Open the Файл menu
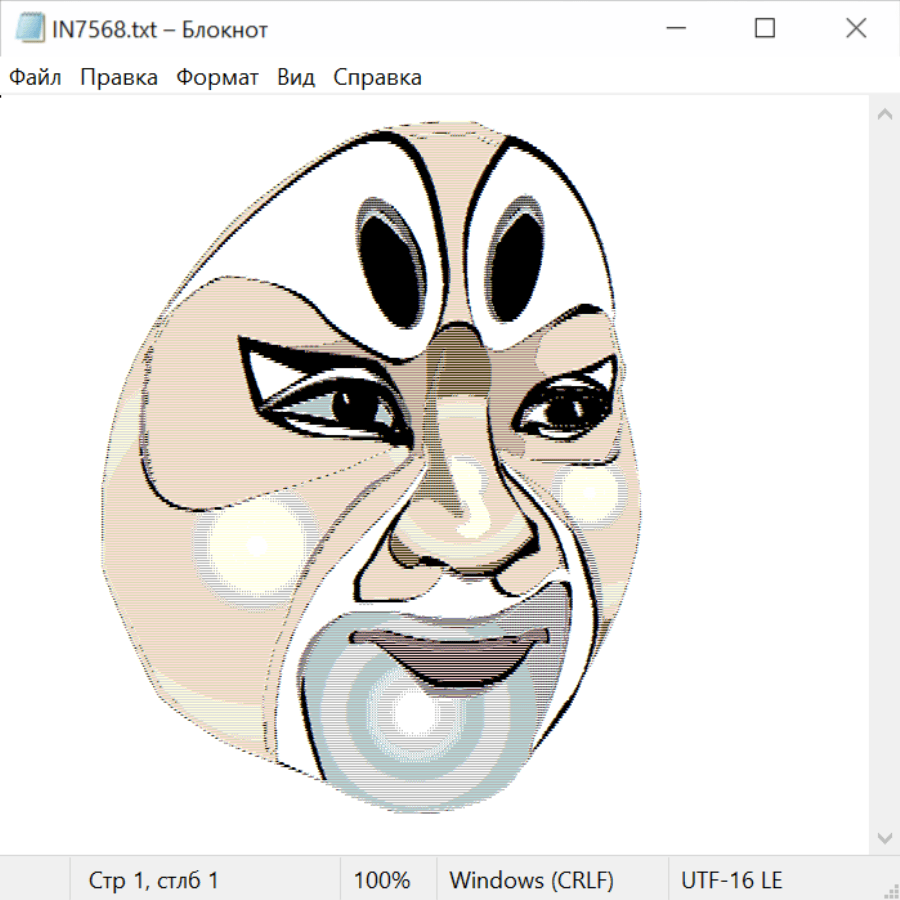The width and height of the screenshot is (900, 900). tap(36, 77)
